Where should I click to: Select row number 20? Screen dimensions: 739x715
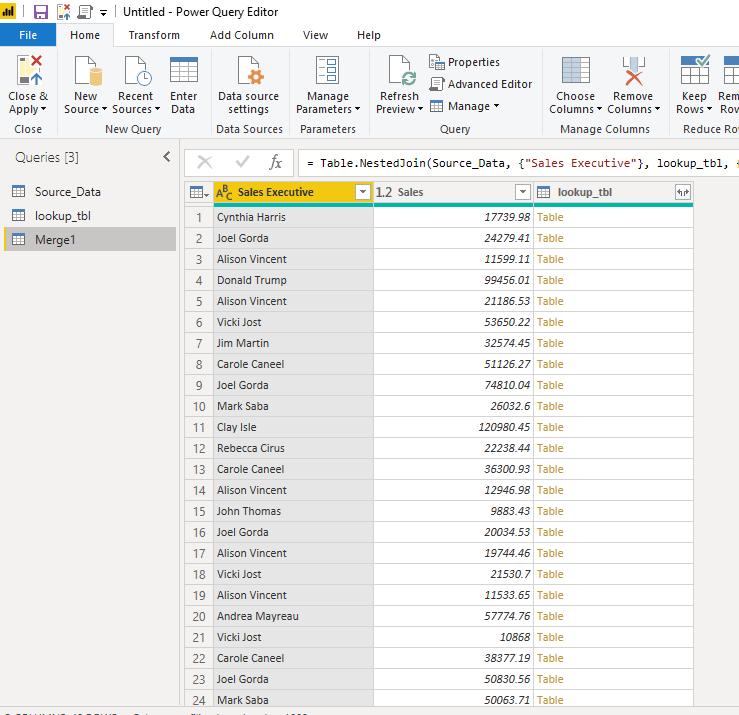tap(199, 617)
